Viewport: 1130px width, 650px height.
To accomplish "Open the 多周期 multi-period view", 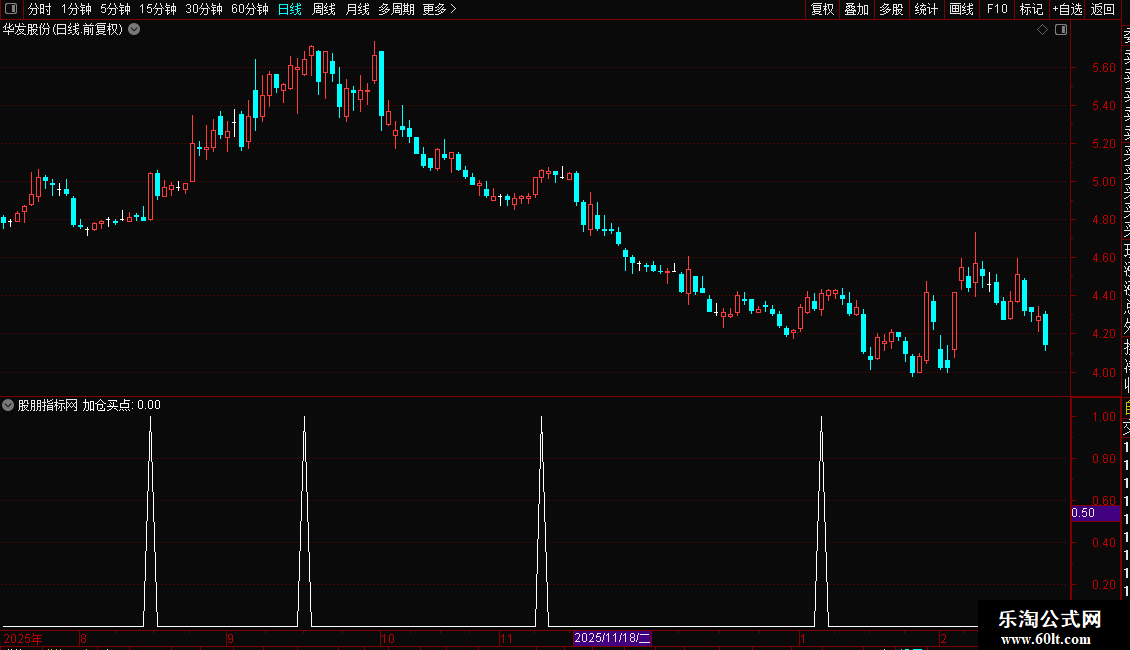I will 396,9.
